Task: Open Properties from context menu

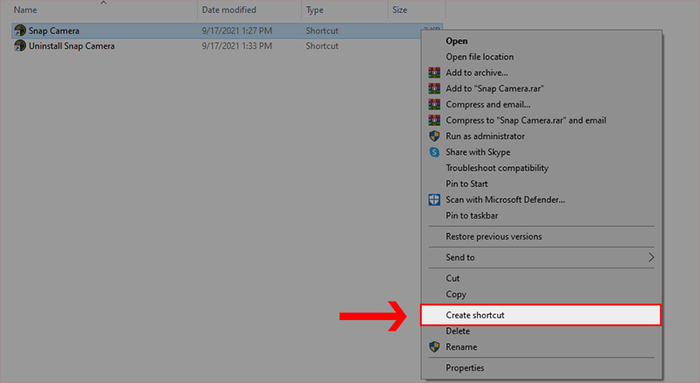Action: click(x=465, y=368)
